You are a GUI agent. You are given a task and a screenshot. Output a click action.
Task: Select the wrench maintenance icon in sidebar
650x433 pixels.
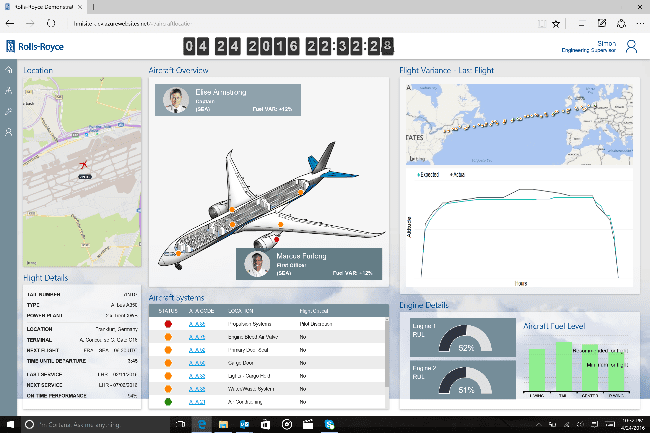tap(9, 111)
